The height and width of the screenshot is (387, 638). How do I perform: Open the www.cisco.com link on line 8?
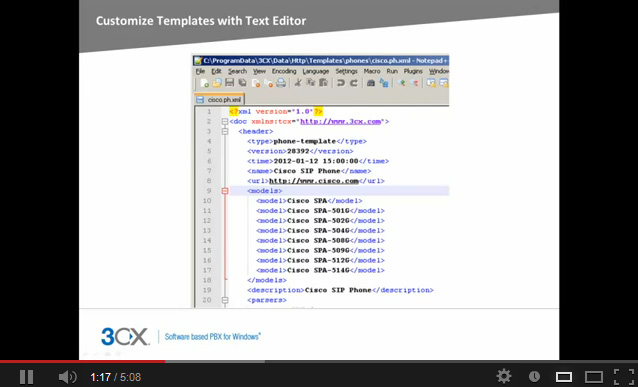(314, 181)
